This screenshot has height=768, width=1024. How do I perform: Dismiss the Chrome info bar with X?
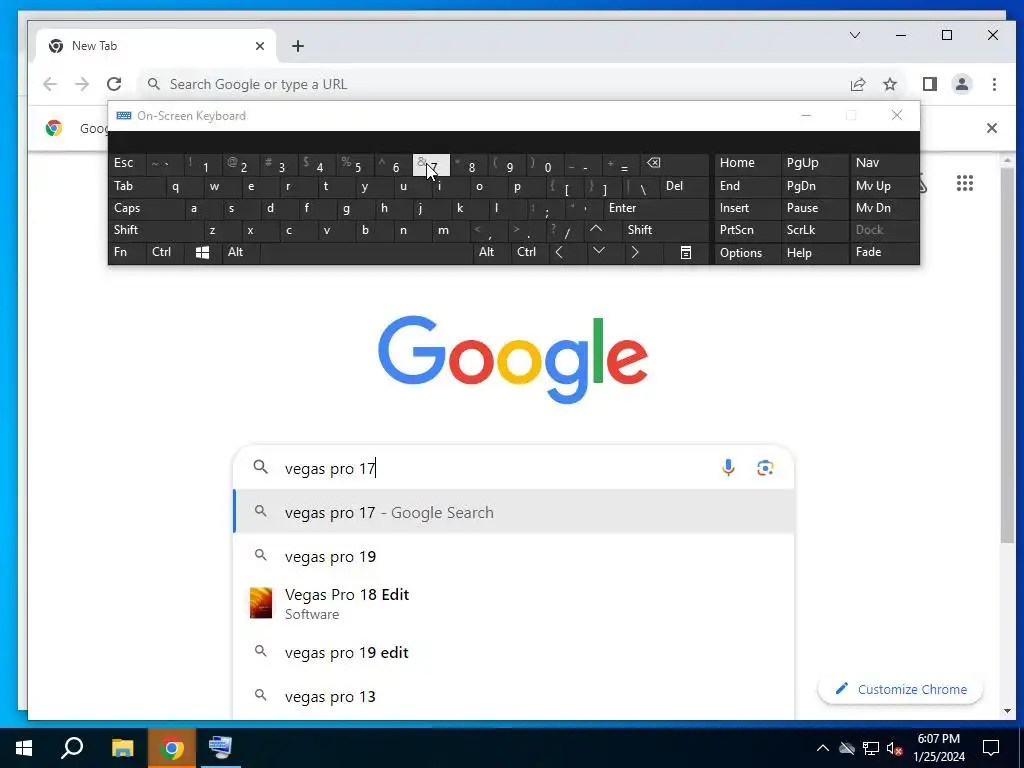pyautogui.click(x=991, y=128)
